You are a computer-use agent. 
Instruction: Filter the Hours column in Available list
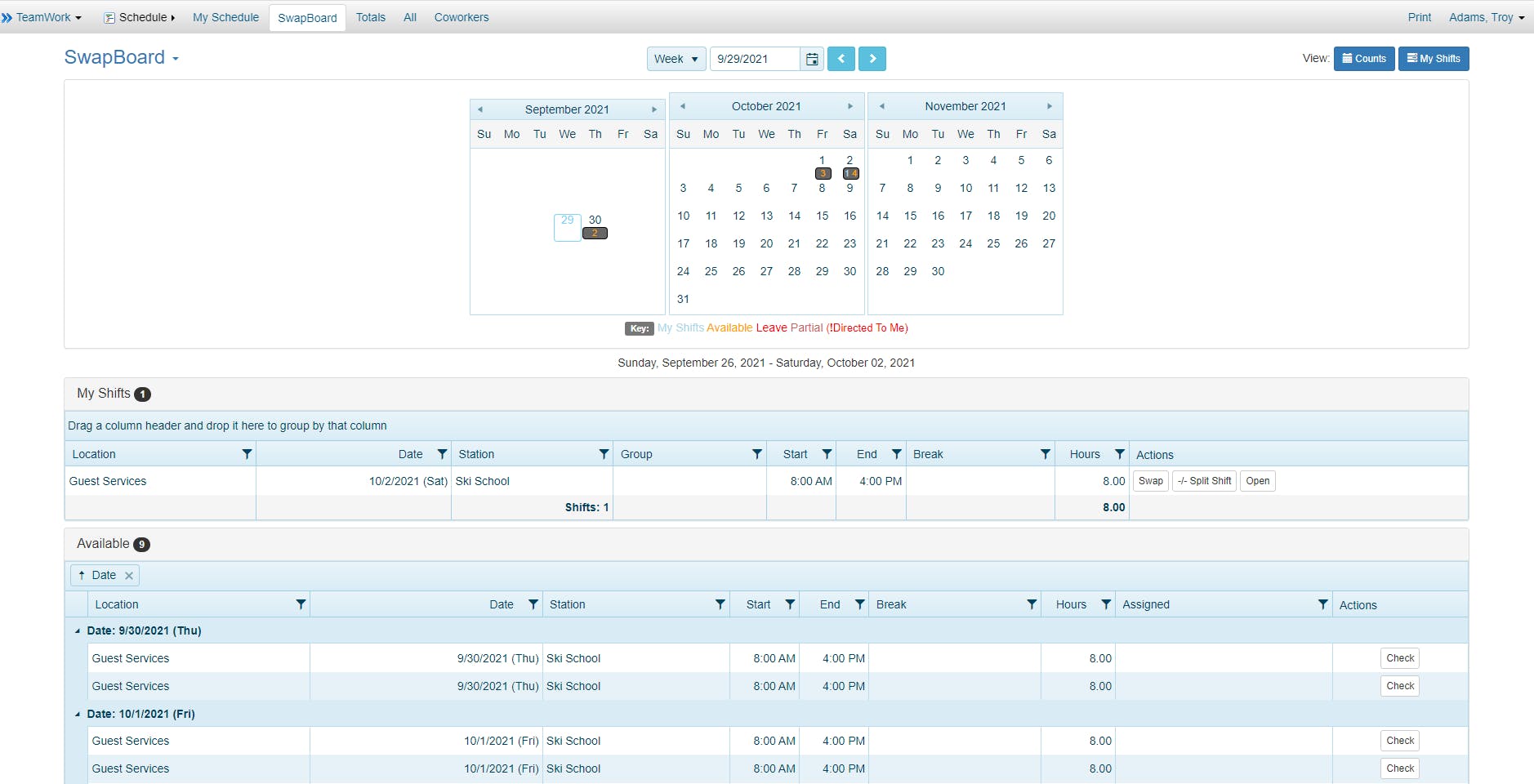(1107, 604)
